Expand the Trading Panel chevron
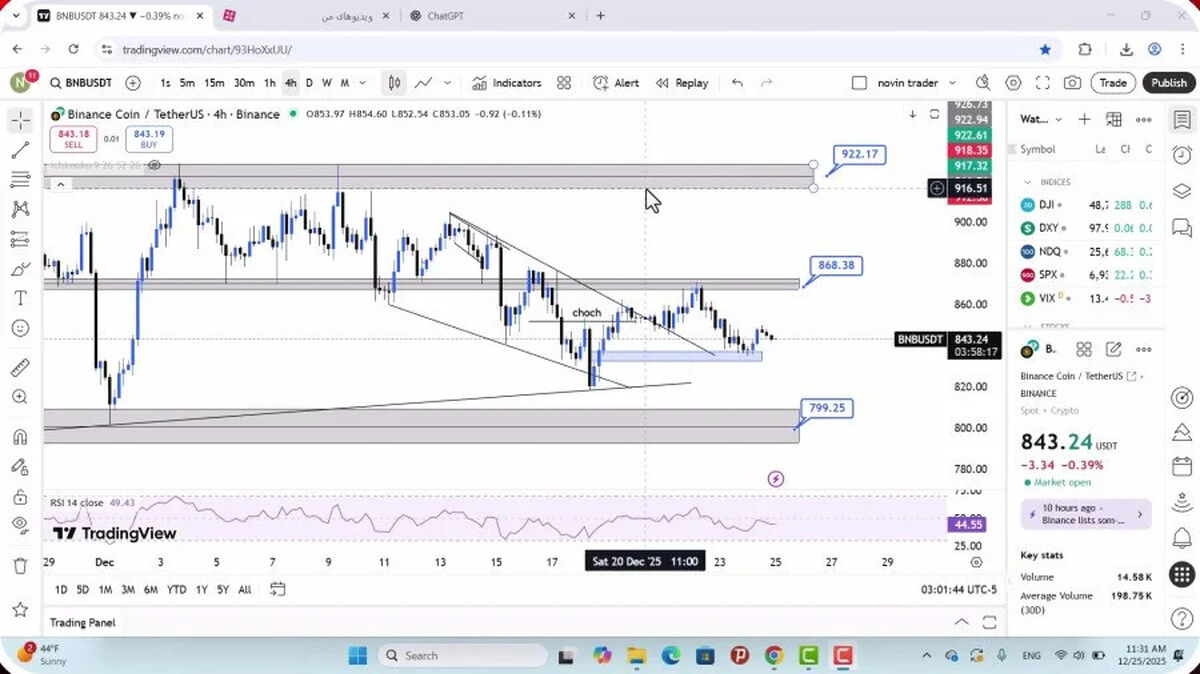1200x674 pixels. [962, 622]
